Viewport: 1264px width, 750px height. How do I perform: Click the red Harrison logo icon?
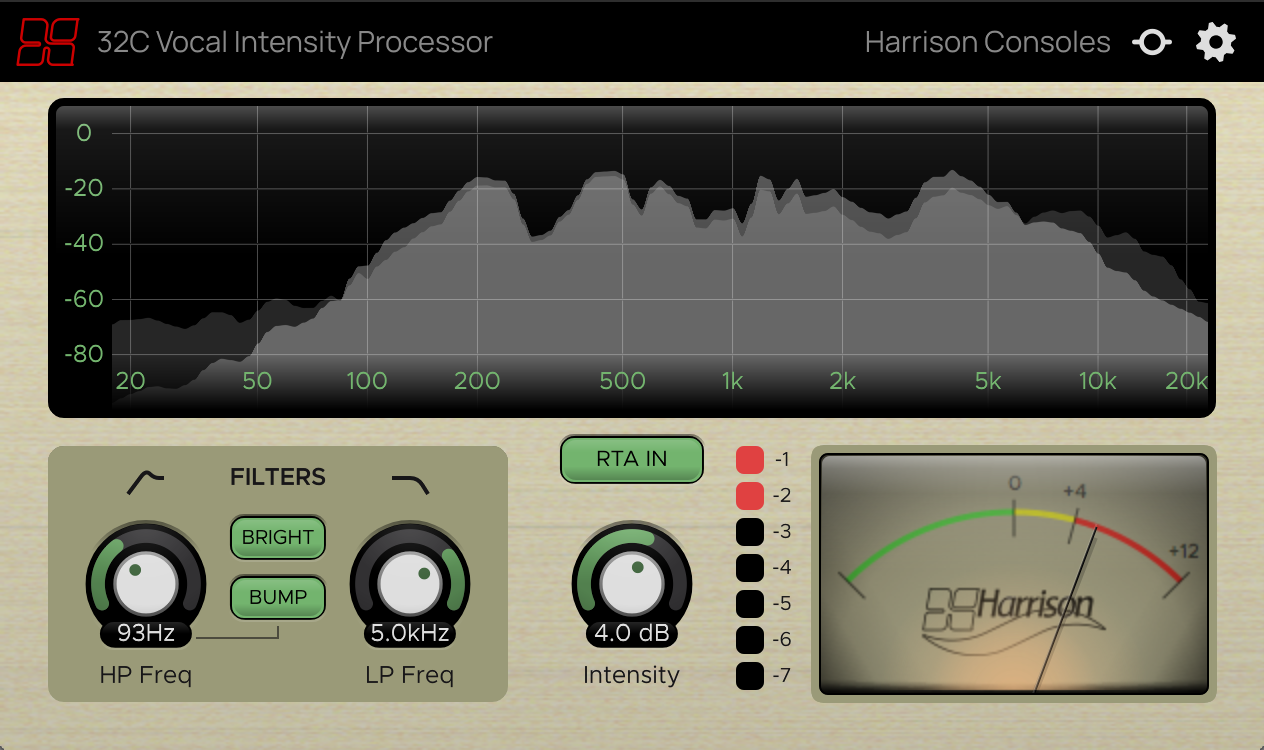pos(48,42)
